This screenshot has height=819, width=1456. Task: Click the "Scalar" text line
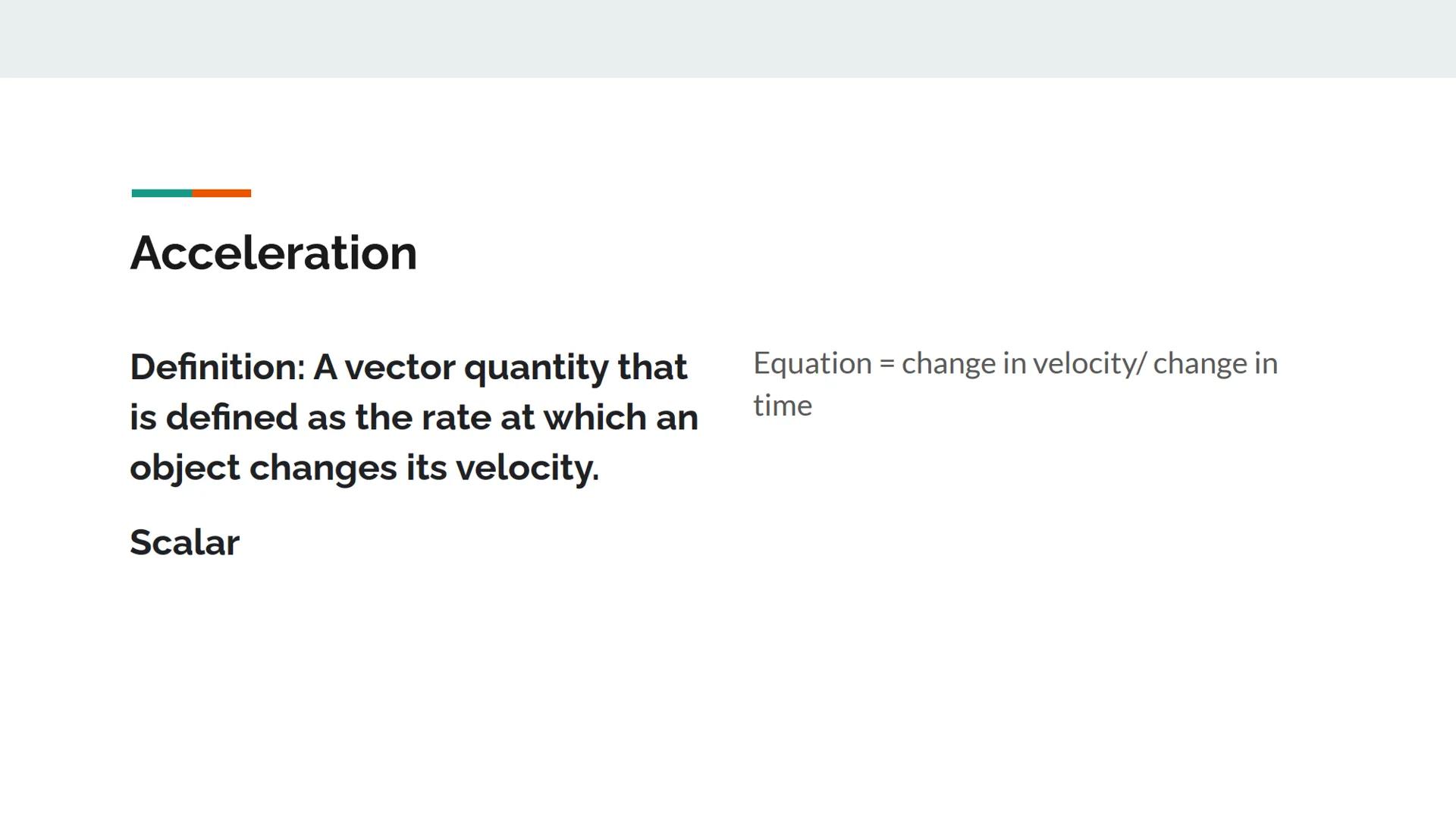coord(184,543)
